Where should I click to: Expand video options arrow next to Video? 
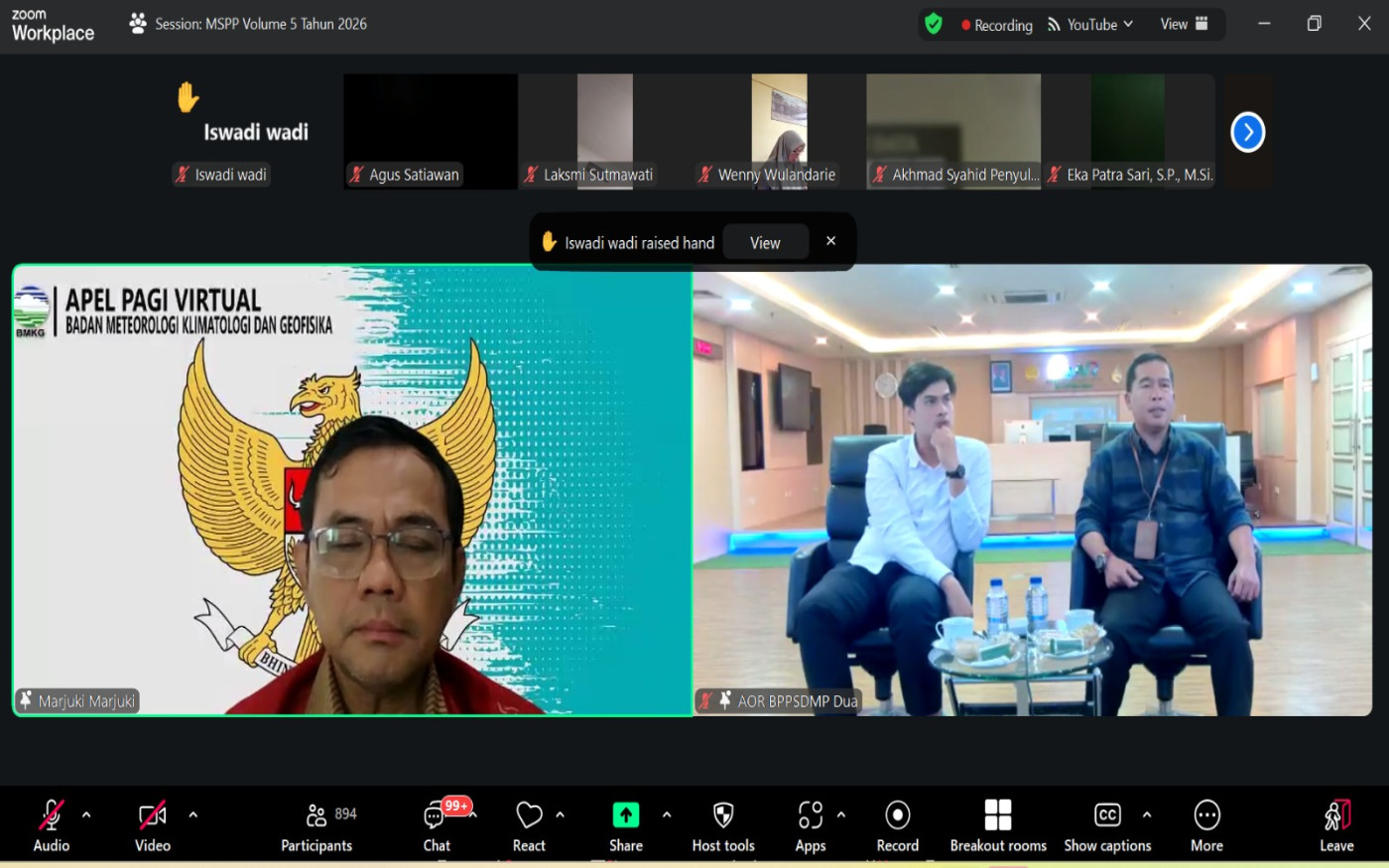(192, 814)
